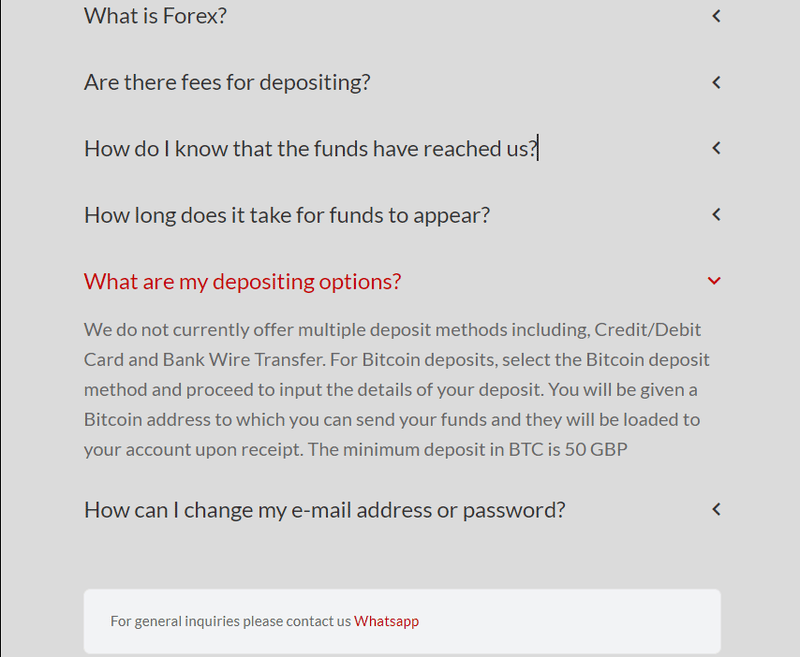Image resolution: width=800 pixels, height=657 pixels.
Task: Click the Bitcoin address phrase in answer
Action: pyautogui.click(x=147, y=420)
